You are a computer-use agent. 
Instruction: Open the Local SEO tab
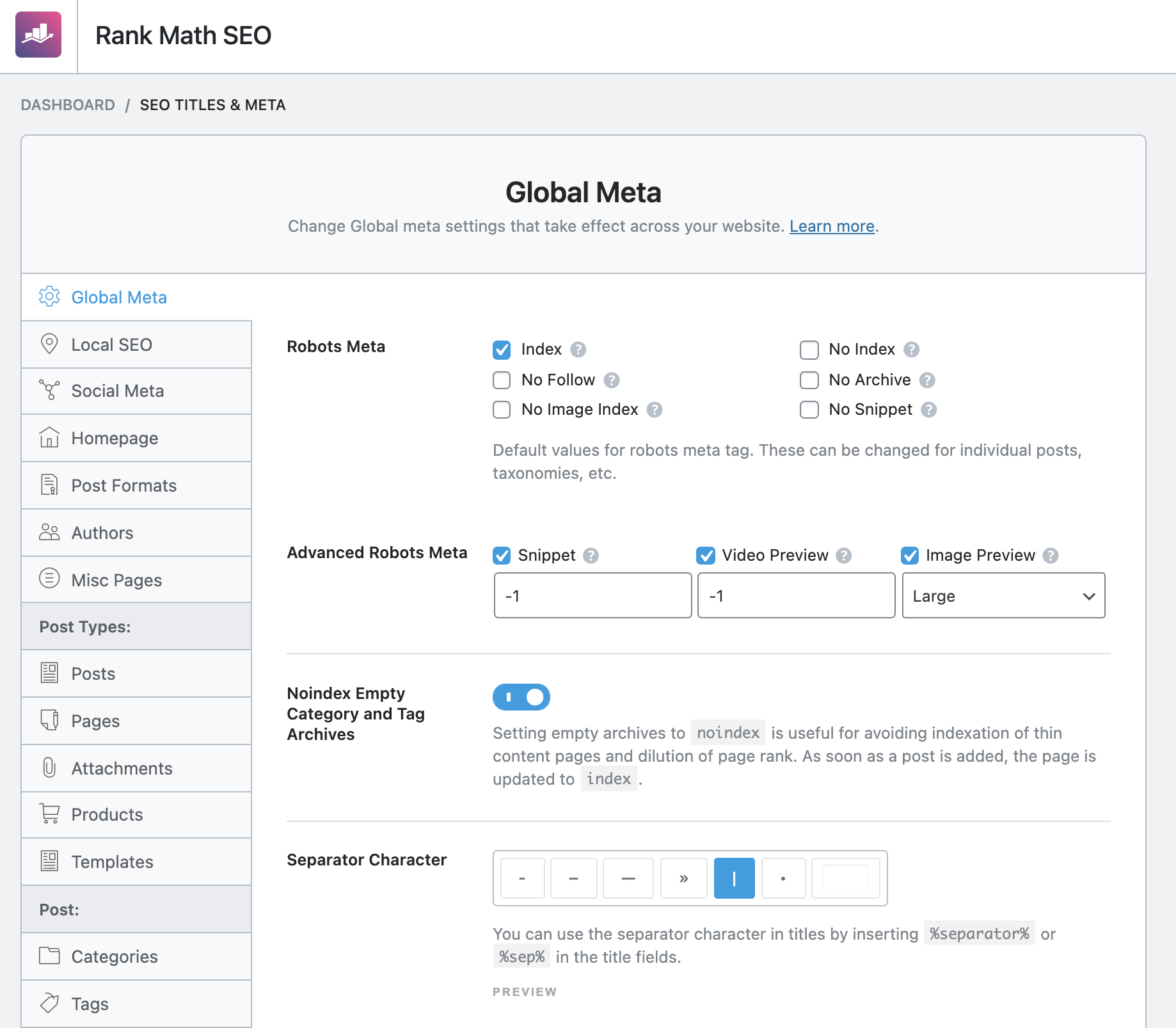click(136, 344)
